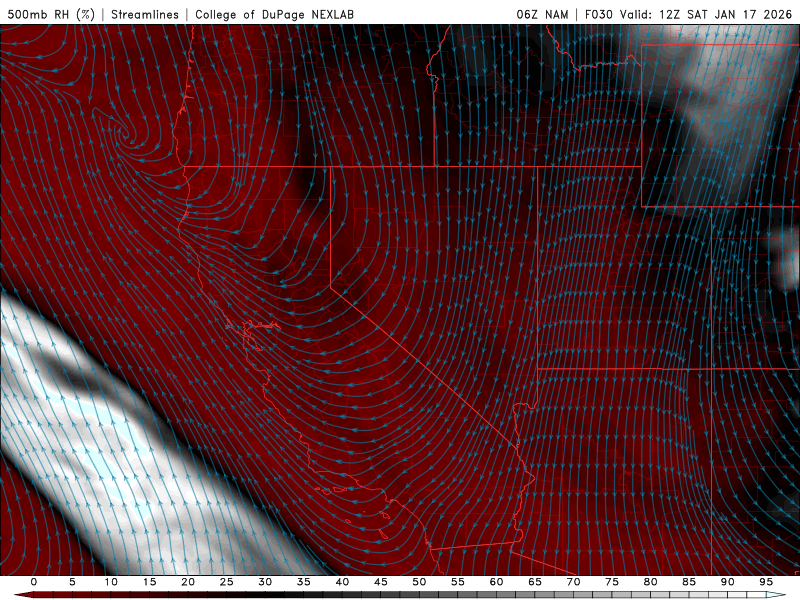Image resolution: width=800 pixels, height=600 pixels.
Task: Click the colorbar label '90'
Action: pyautogui.click(x=727, y=582)
